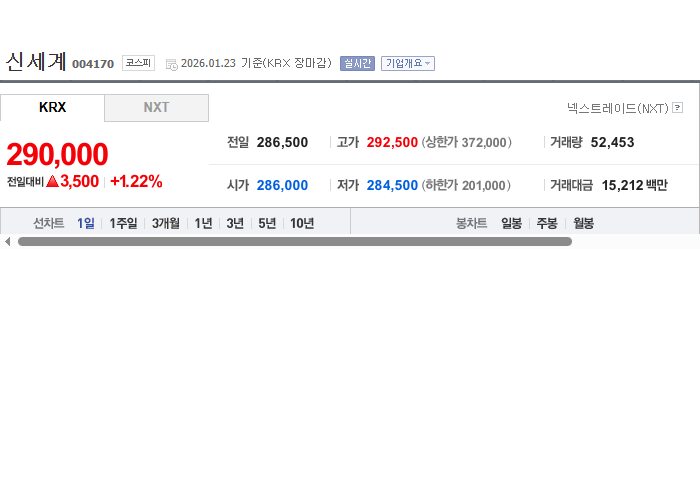Click the low price 284,500

392,185
